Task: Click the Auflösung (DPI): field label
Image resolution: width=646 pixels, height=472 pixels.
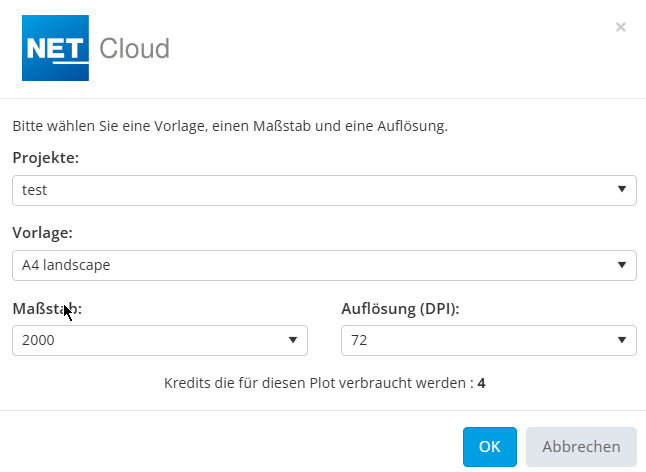Action: coord(400,309)
